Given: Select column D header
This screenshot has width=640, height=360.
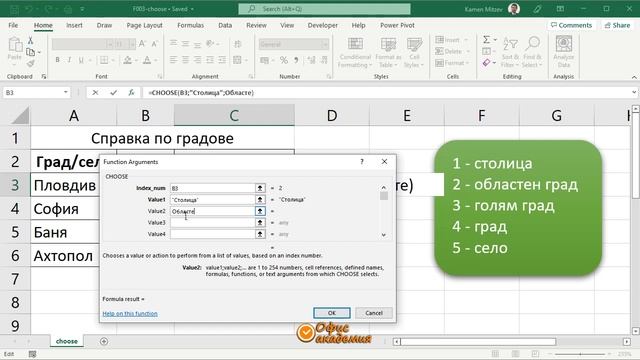Looking at the screenshot, I should click(x=332, y=116).
